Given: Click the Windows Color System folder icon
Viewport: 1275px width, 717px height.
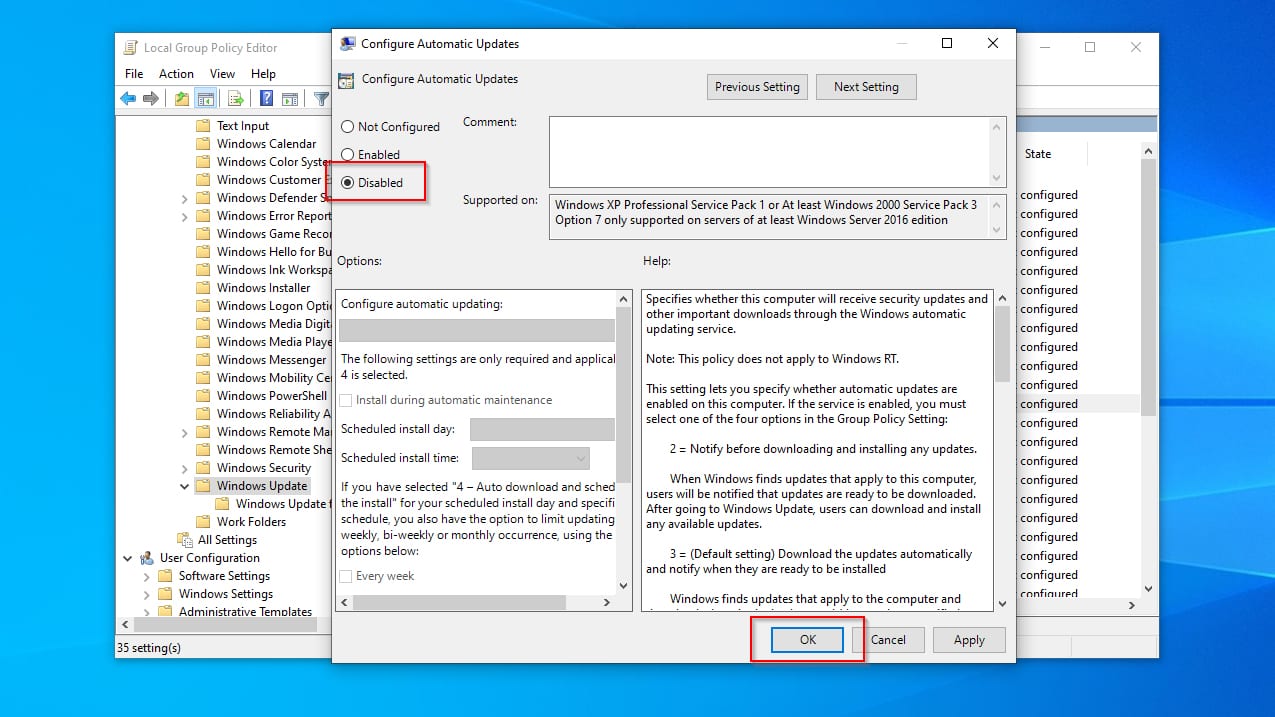Looking at the screenshot, I should [x=203, y=162].
